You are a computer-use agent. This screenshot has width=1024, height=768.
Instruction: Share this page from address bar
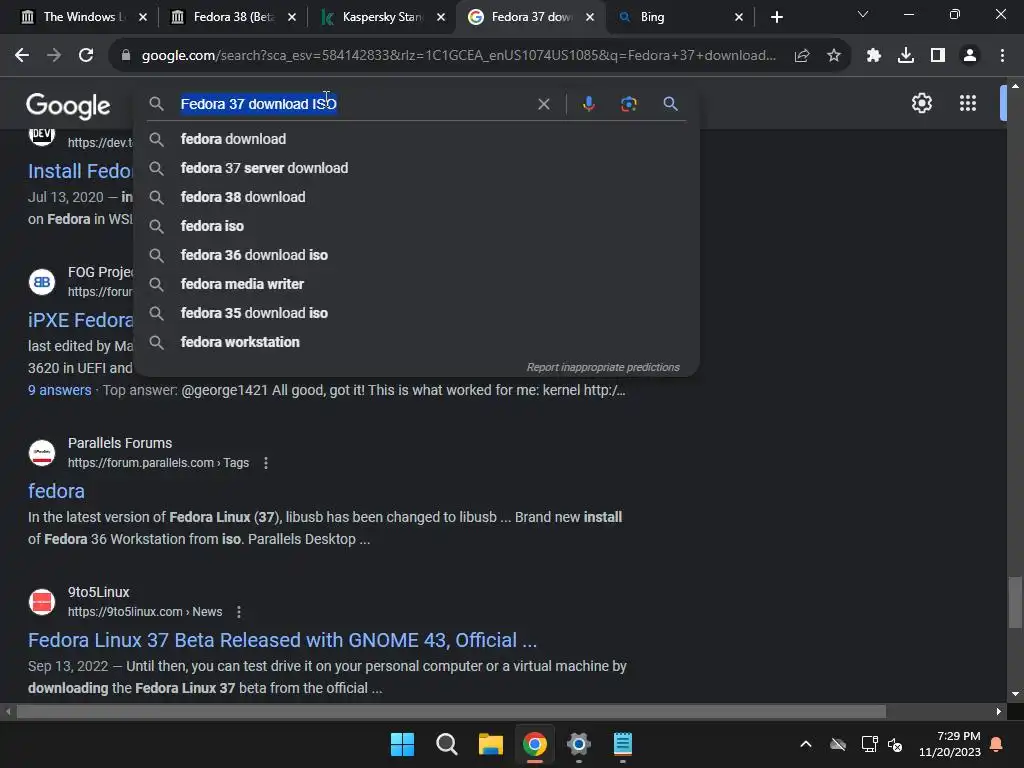click(801, 56)
